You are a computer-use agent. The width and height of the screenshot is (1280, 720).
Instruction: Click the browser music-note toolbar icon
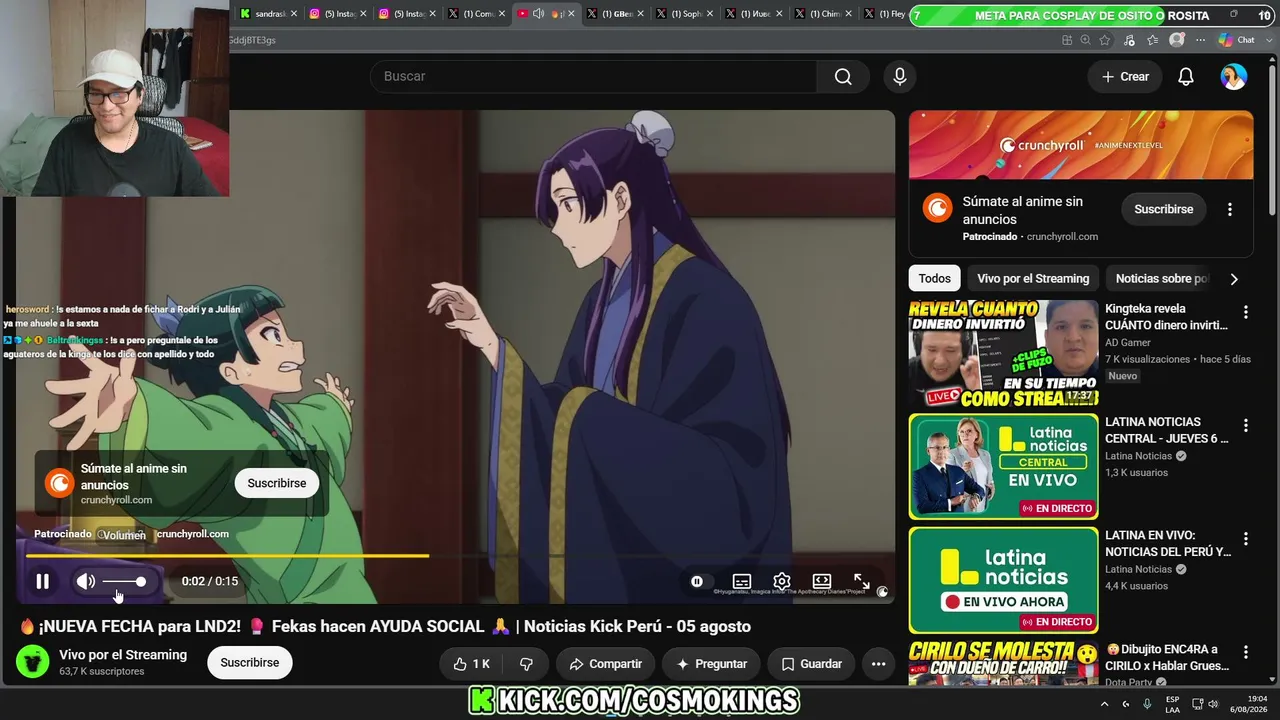click(x=1129, y=40)
